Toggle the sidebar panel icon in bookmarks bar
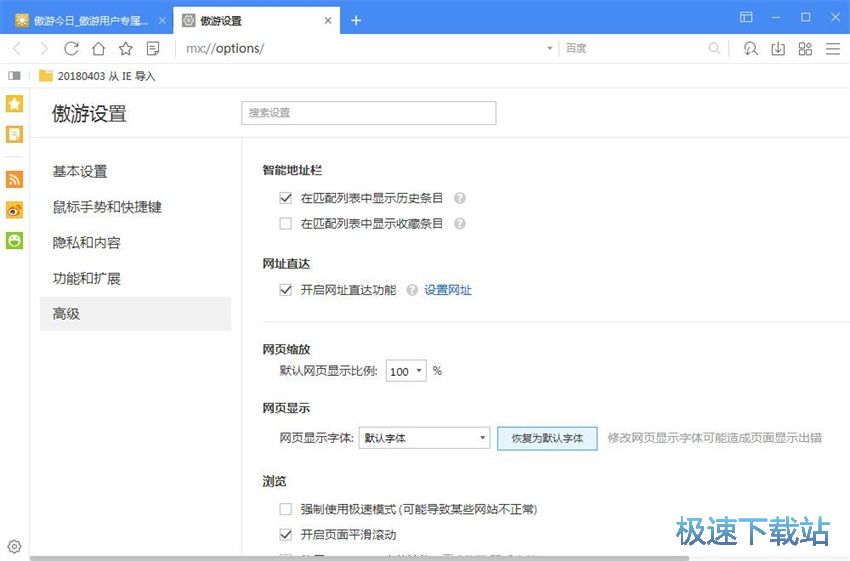Image resolution: width=850 pixels, height=561 pixels. click(x=14, y=76)
